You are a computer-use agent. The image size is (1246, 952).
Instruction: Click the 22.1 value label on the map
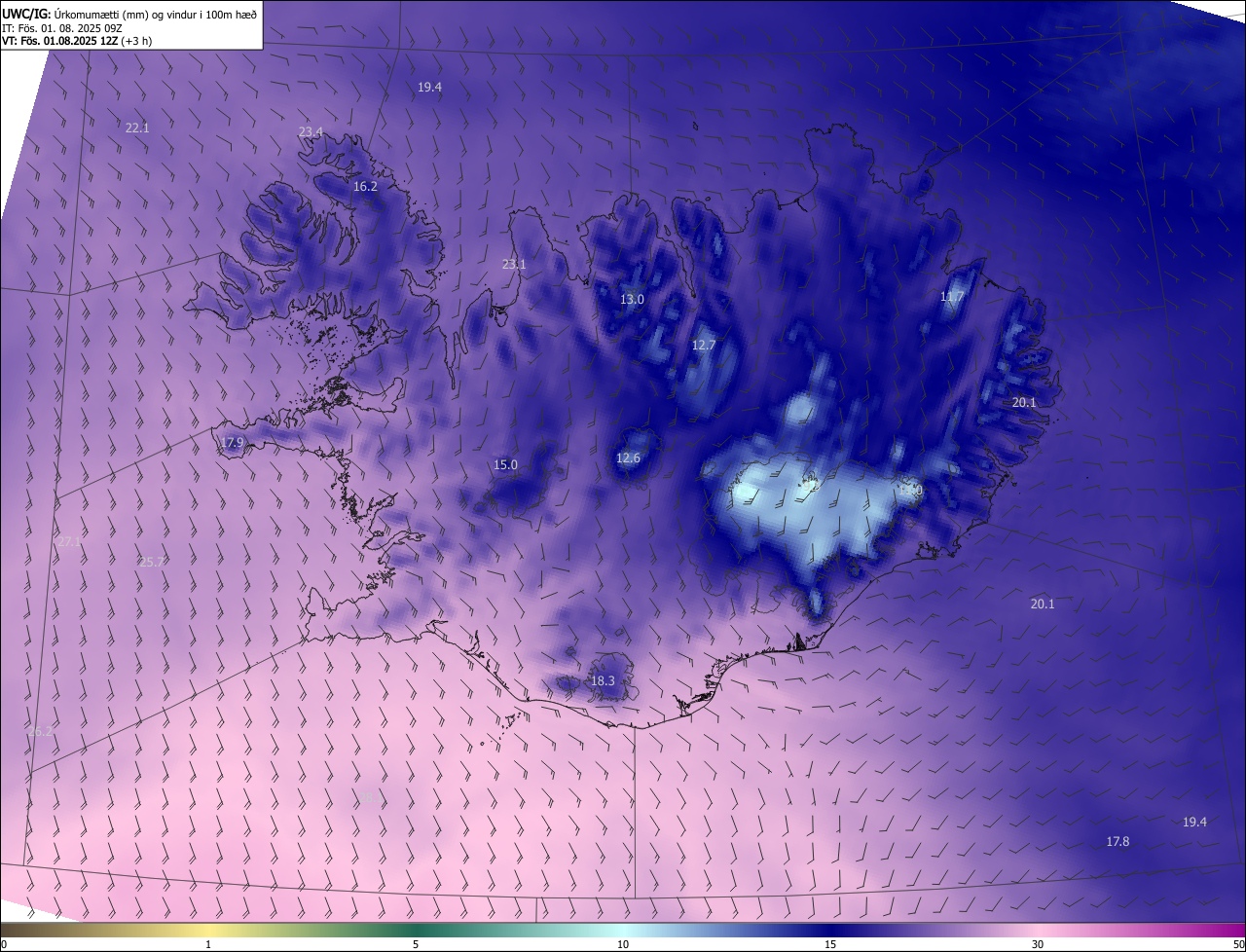pyautogui.click(x=137, y=128)
